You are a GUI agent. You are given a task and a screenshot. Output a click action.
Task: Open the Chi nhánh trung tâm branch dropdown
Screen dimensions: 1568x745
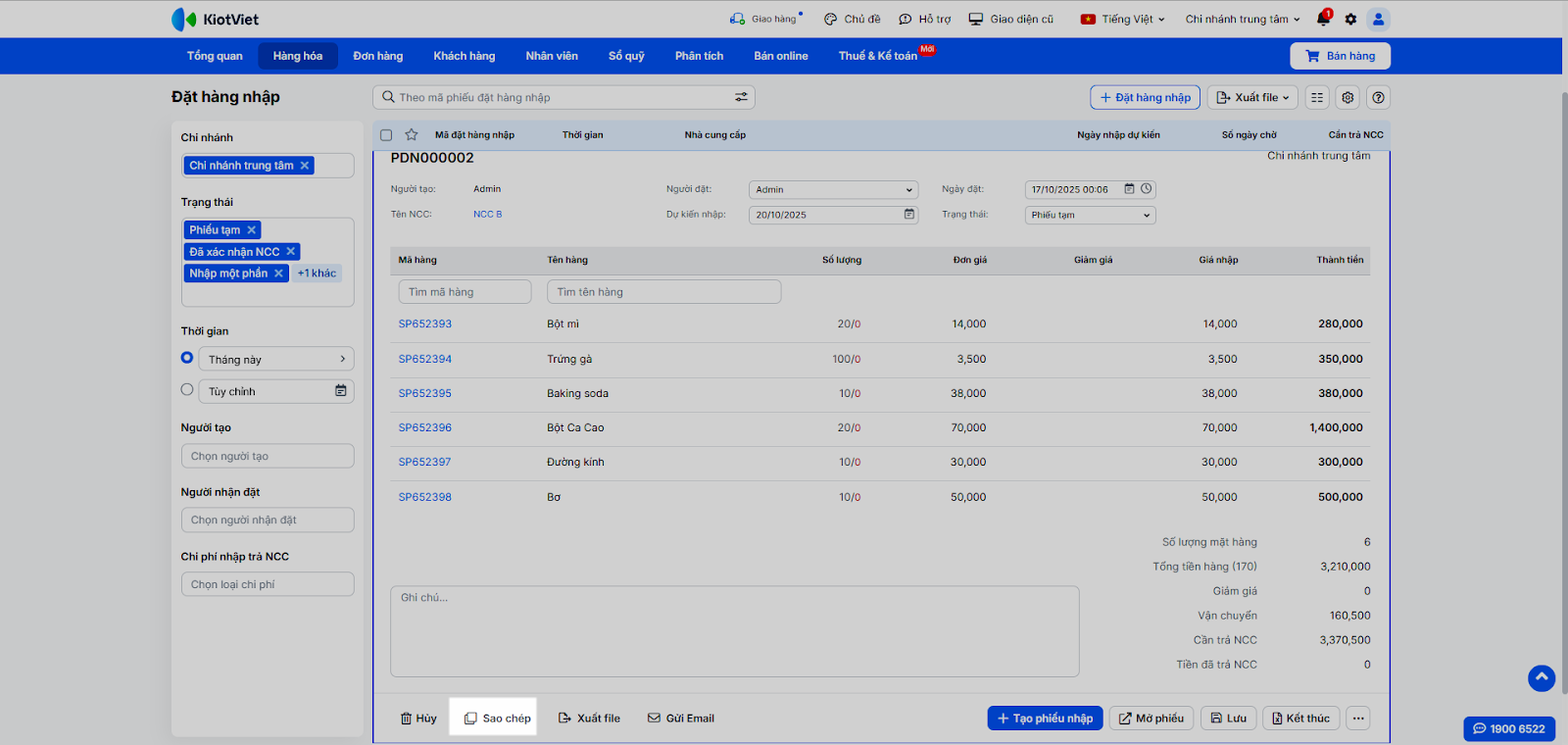[x=1243, y=19]
